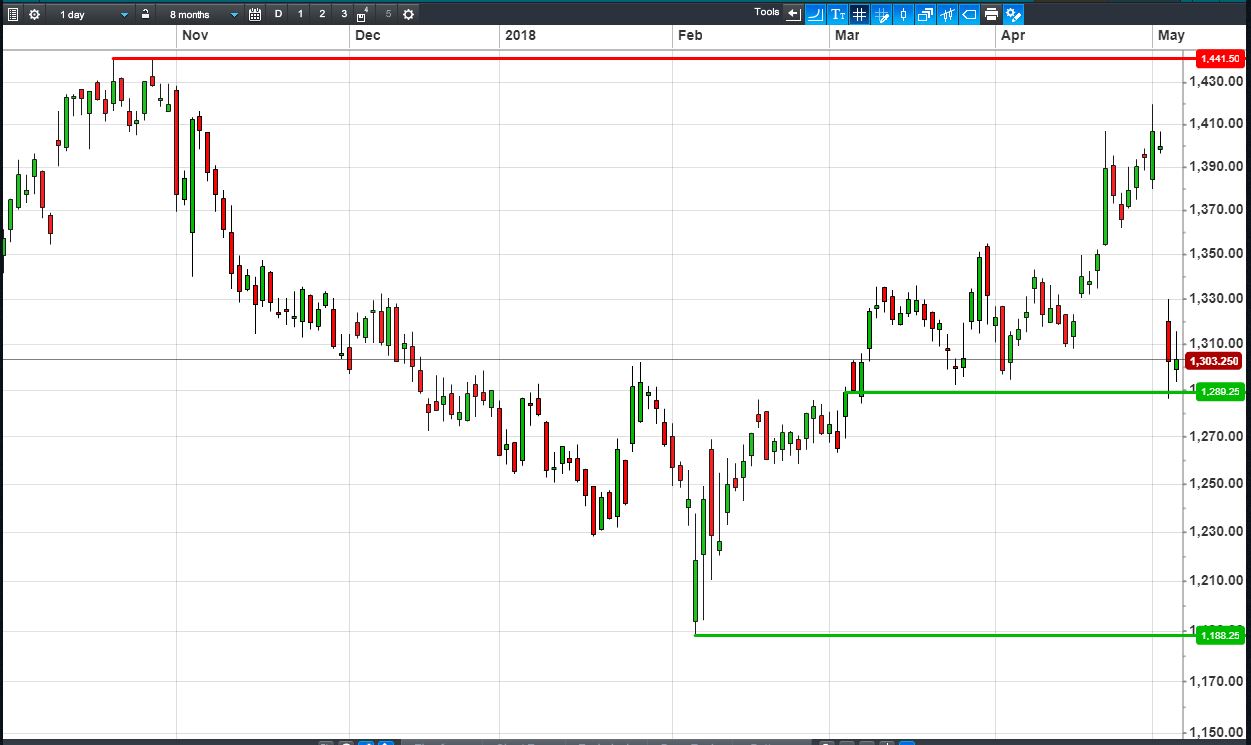This screenshot has height=745, width=1251.
Task: Click the Apr label on time axis
Action: click(x=1013, y=35)
